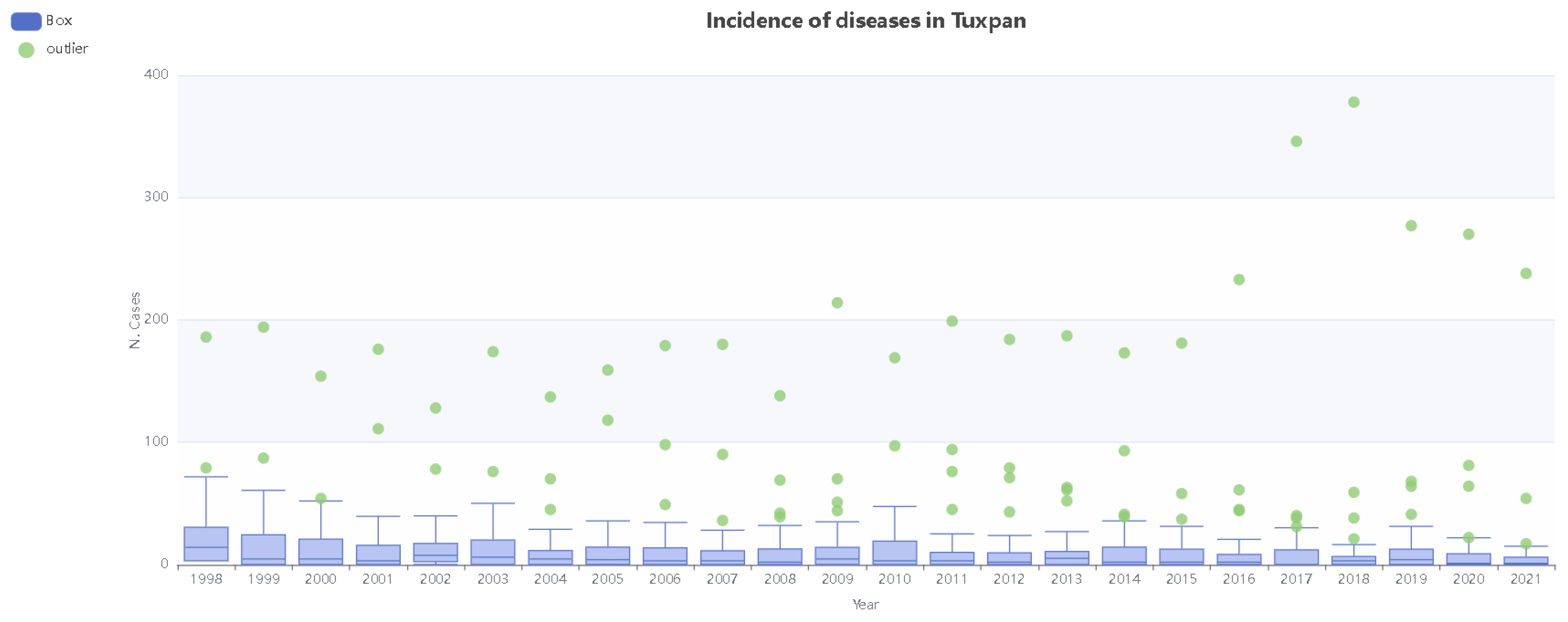Click the 2005 x-axis year label
The image size is (1568, 622).
[x=607, y=579]
